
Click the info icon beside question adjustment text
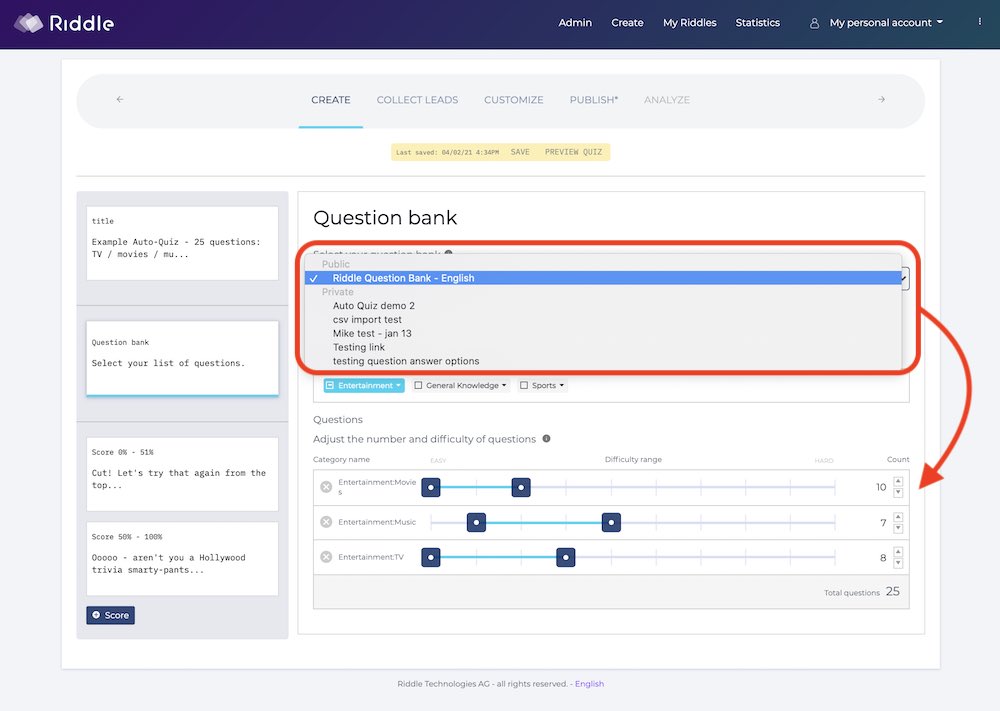pos(547,439)
